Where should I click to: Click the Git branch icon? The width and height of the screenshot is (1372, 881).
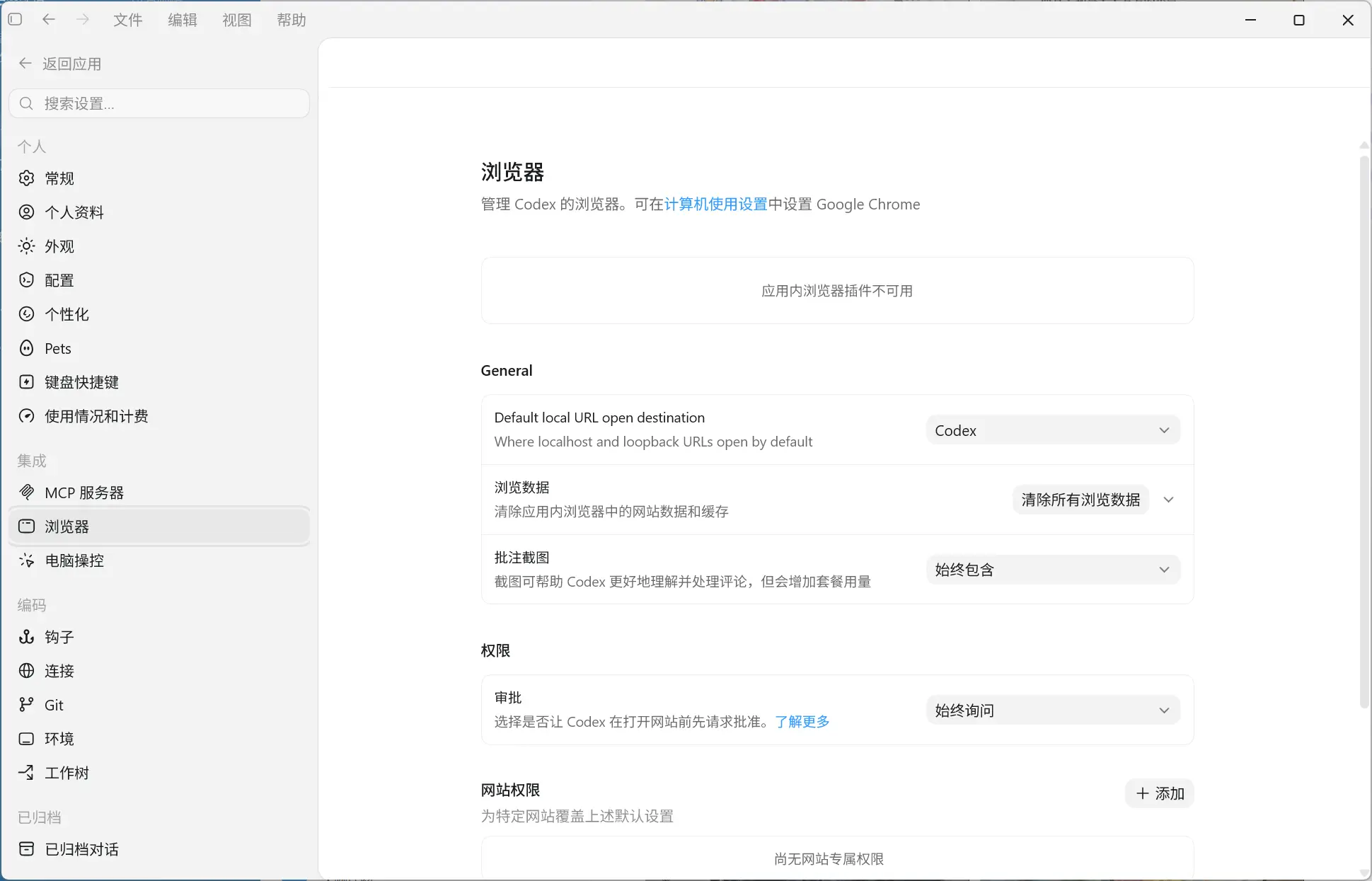(x=26, y=705)
